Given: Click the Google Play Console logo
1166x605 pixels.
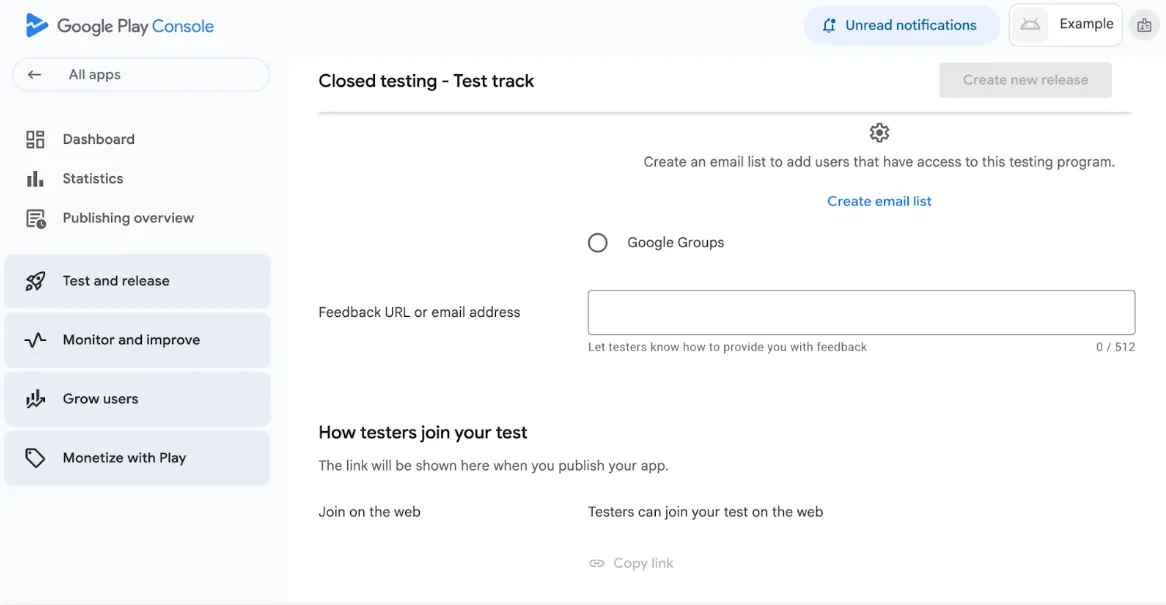Looking at the screenshot, I should [x=120, y=25].
